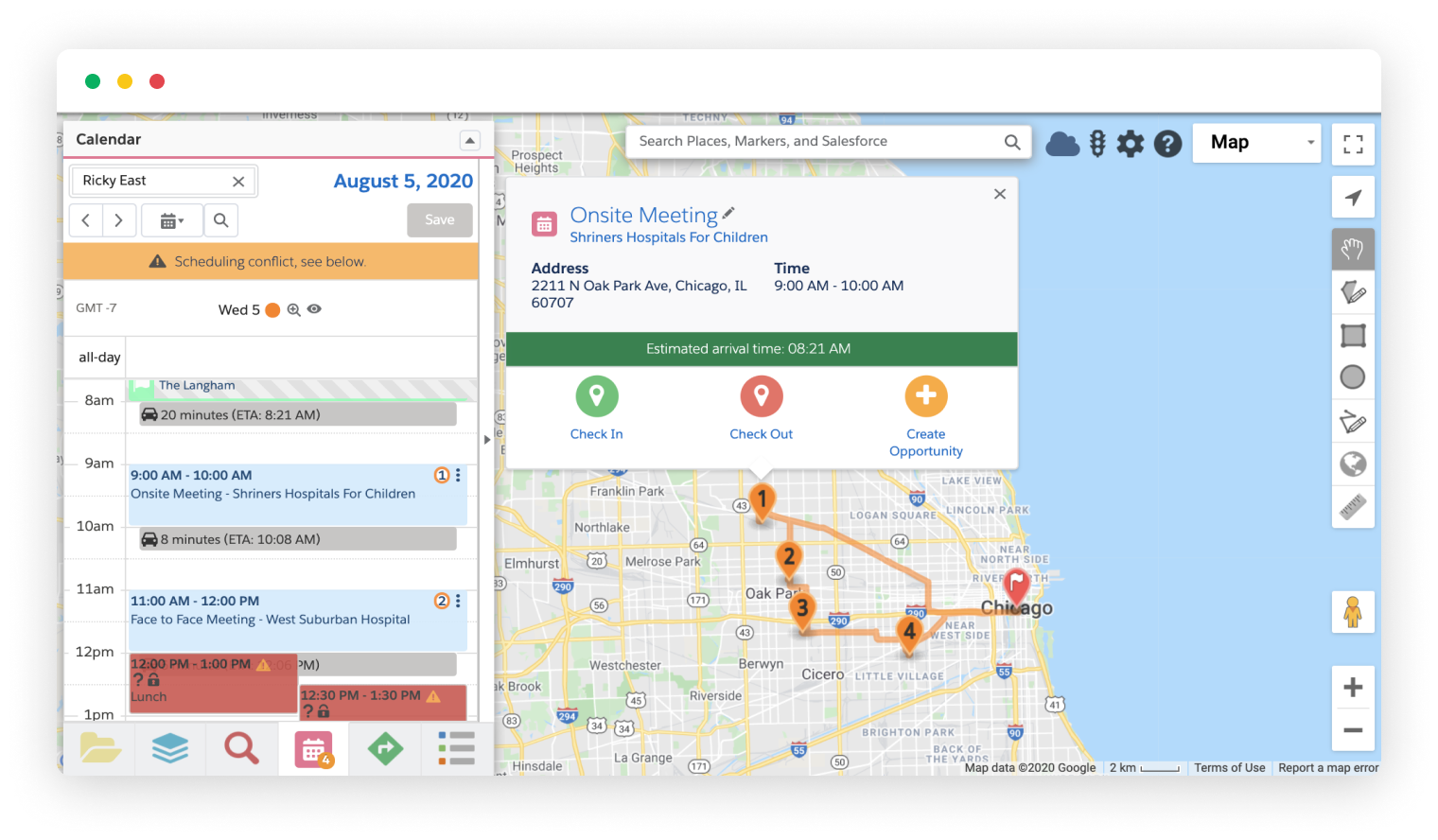Open the help question mark icon
Viewport: 1438px width, 840px height.
point(1167,144)
